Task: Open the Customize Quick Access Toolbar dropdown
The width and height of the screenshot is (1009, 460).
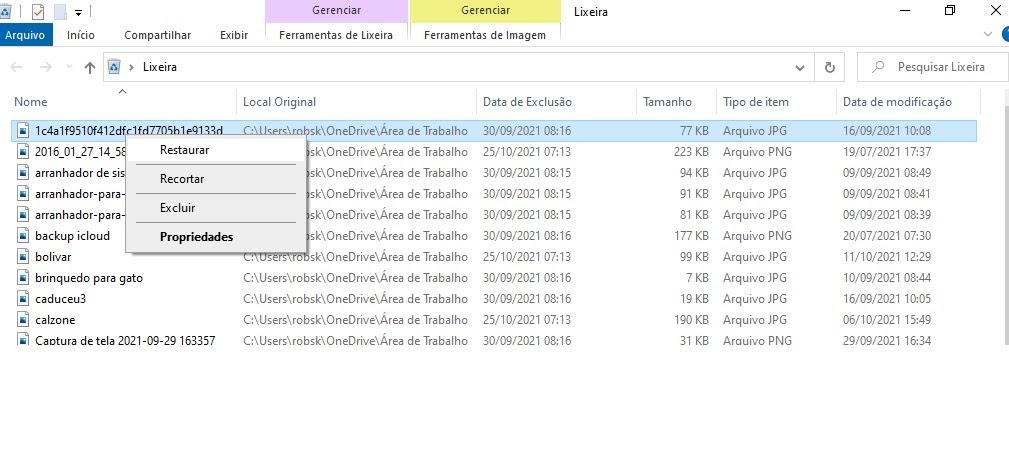Action: (79, 12)
